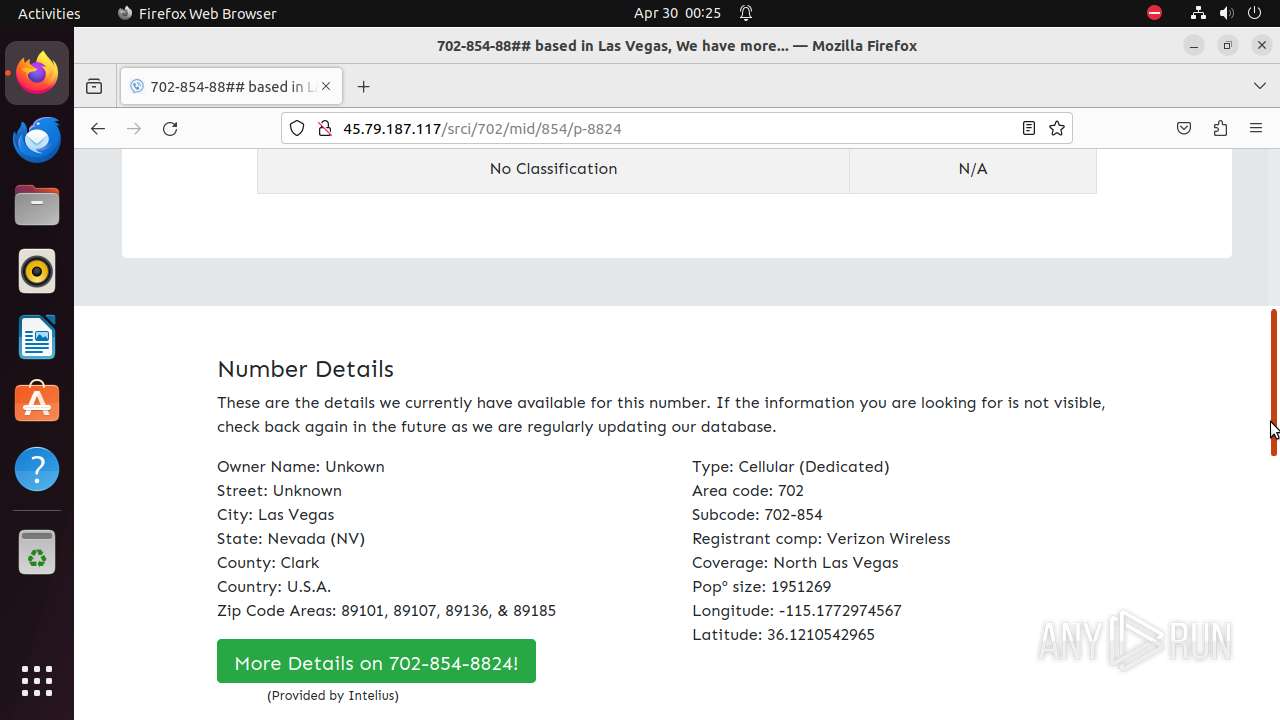Click the page vertical scrollbar
Viewport: 1280px width, 720px height.
coord(1273,382)
